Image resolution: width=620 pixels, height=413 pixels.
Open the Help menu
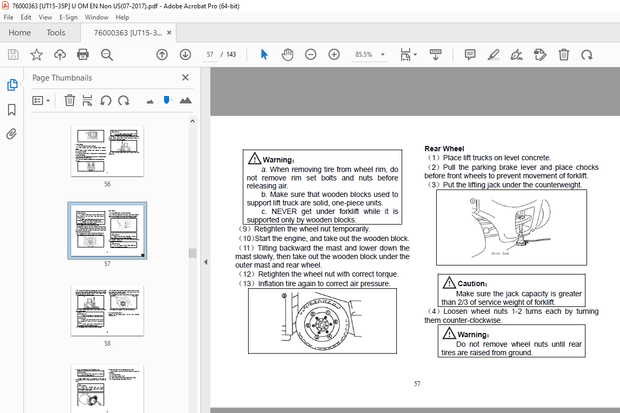122,17
